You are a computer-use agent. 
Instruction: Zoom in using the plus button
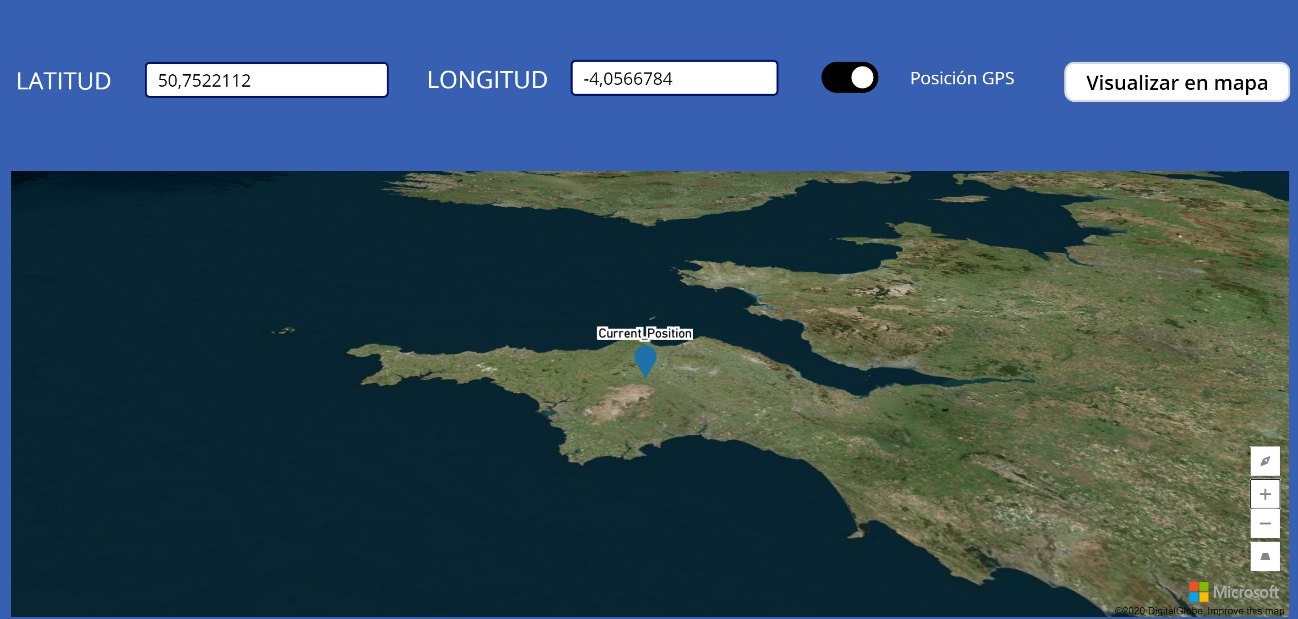point(1265,494)
